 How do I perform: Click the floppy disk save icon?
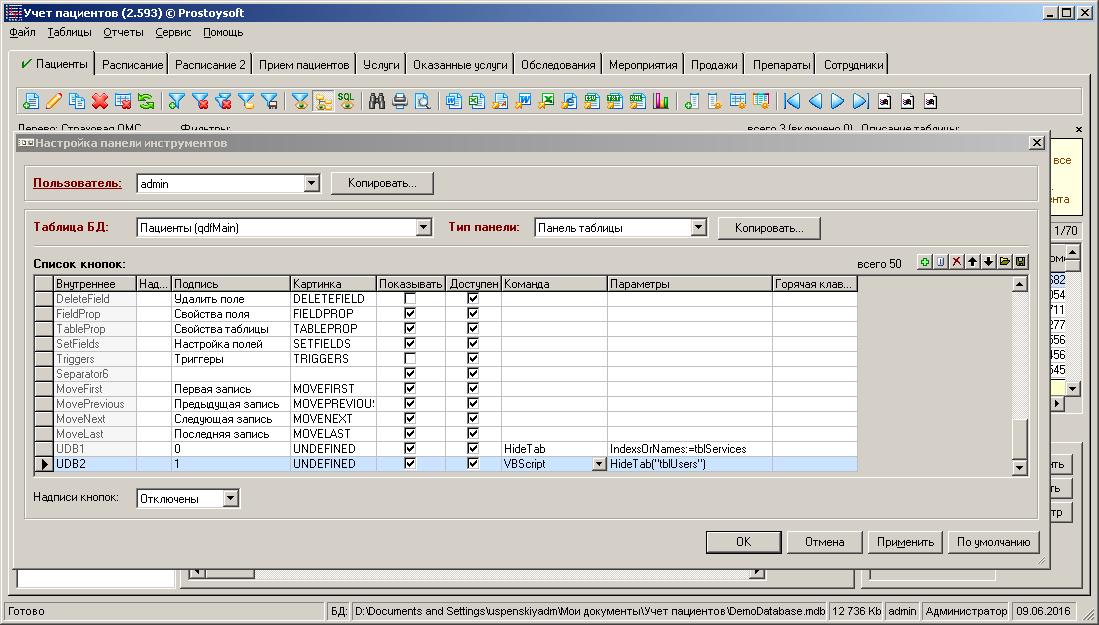click(1021, 262)
